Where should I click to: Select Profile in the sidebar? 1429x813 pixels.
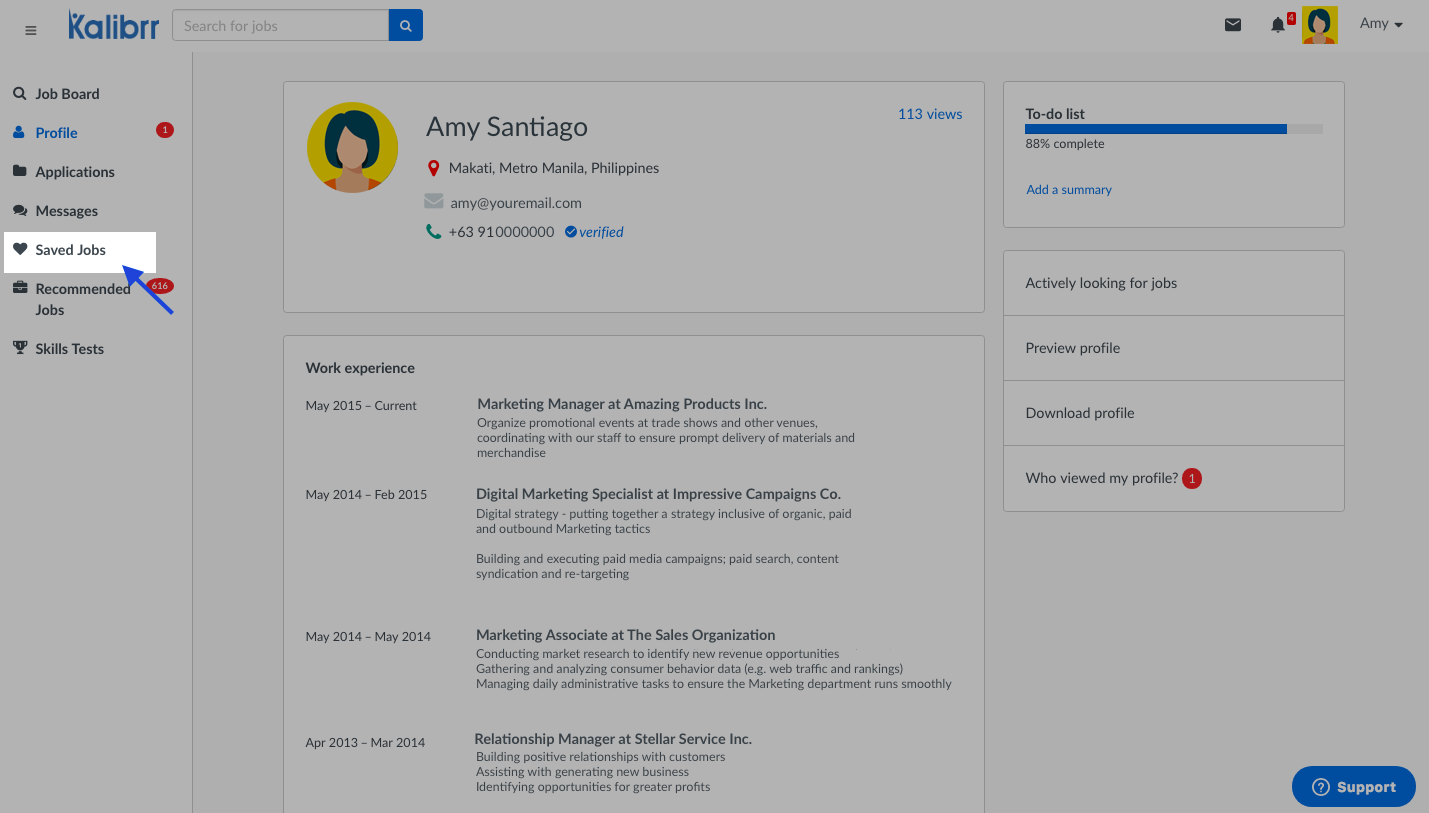(56, 133)
